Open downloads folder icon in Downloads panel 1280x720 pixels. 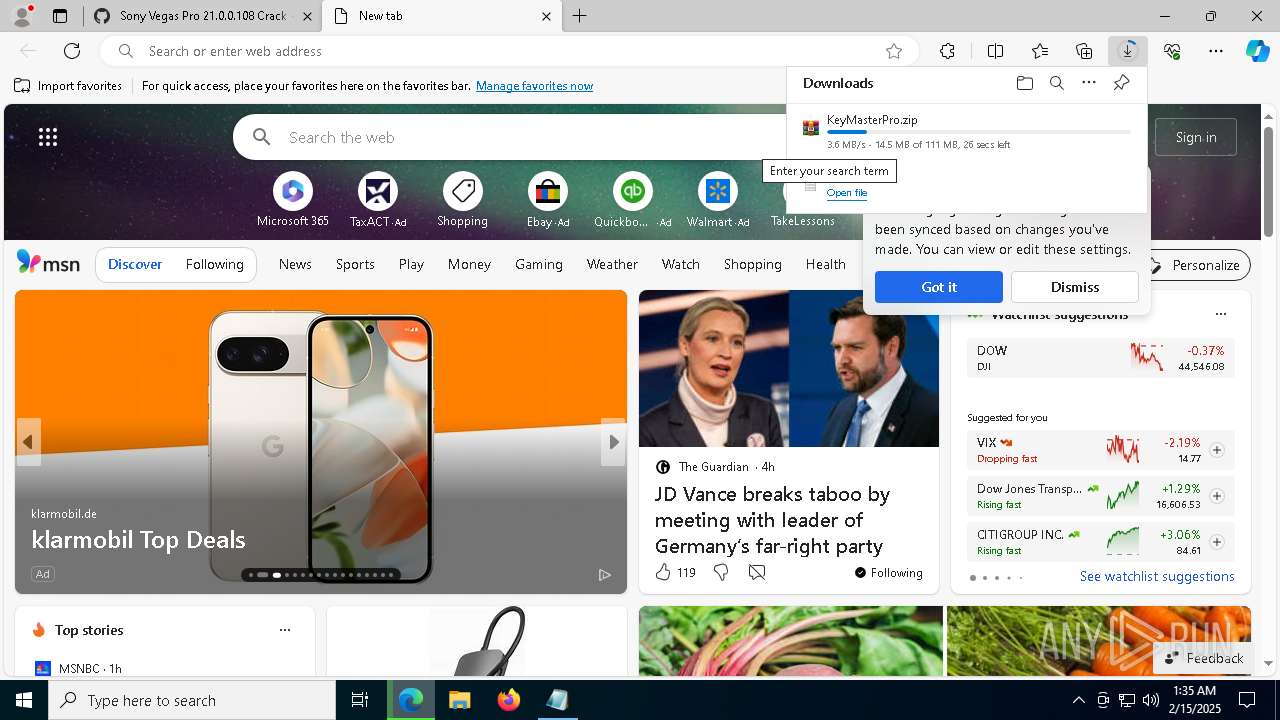coord(1024,83)
